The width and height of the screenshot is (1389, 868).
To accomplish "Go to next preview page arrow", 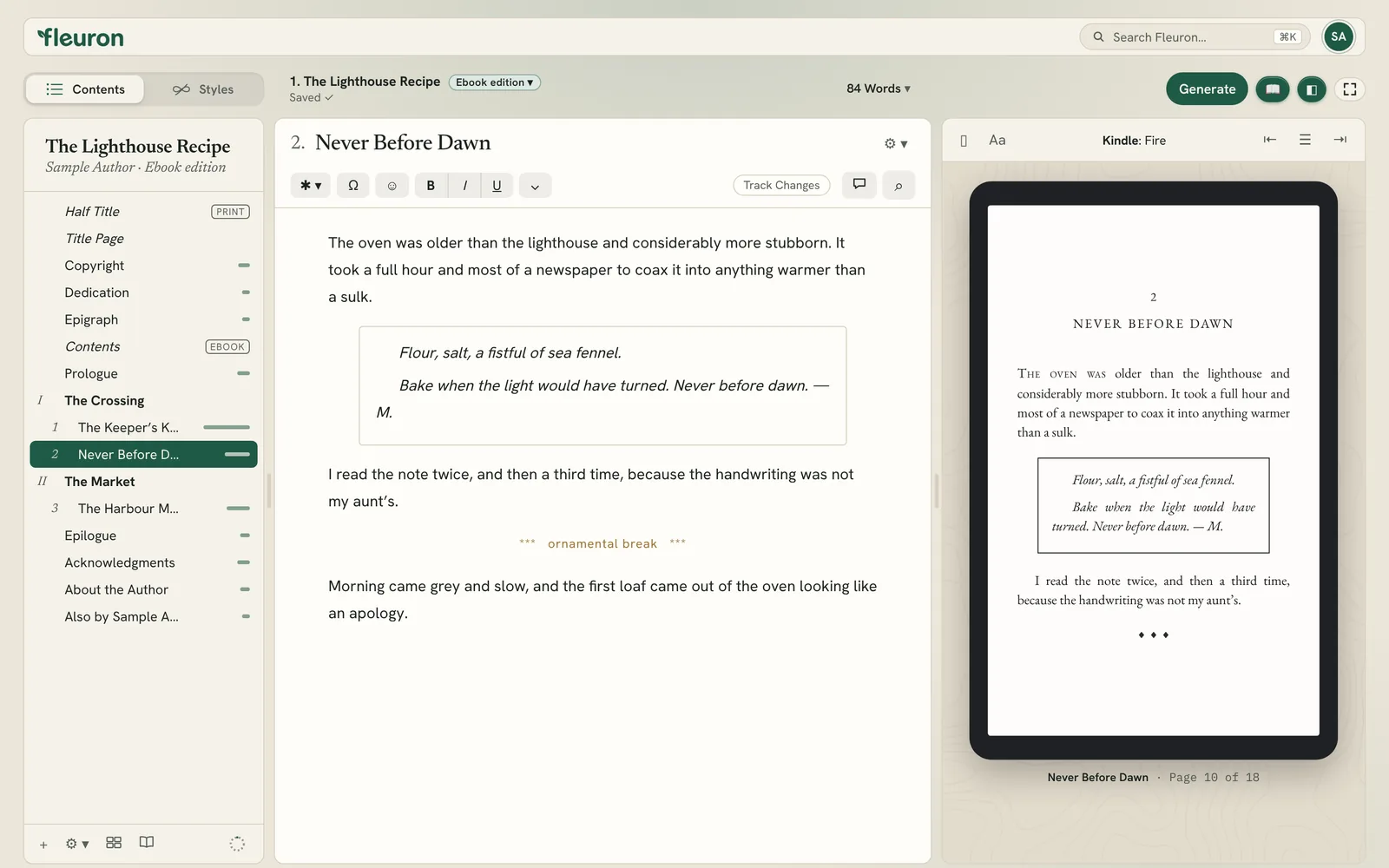I will click(1340, 140).
